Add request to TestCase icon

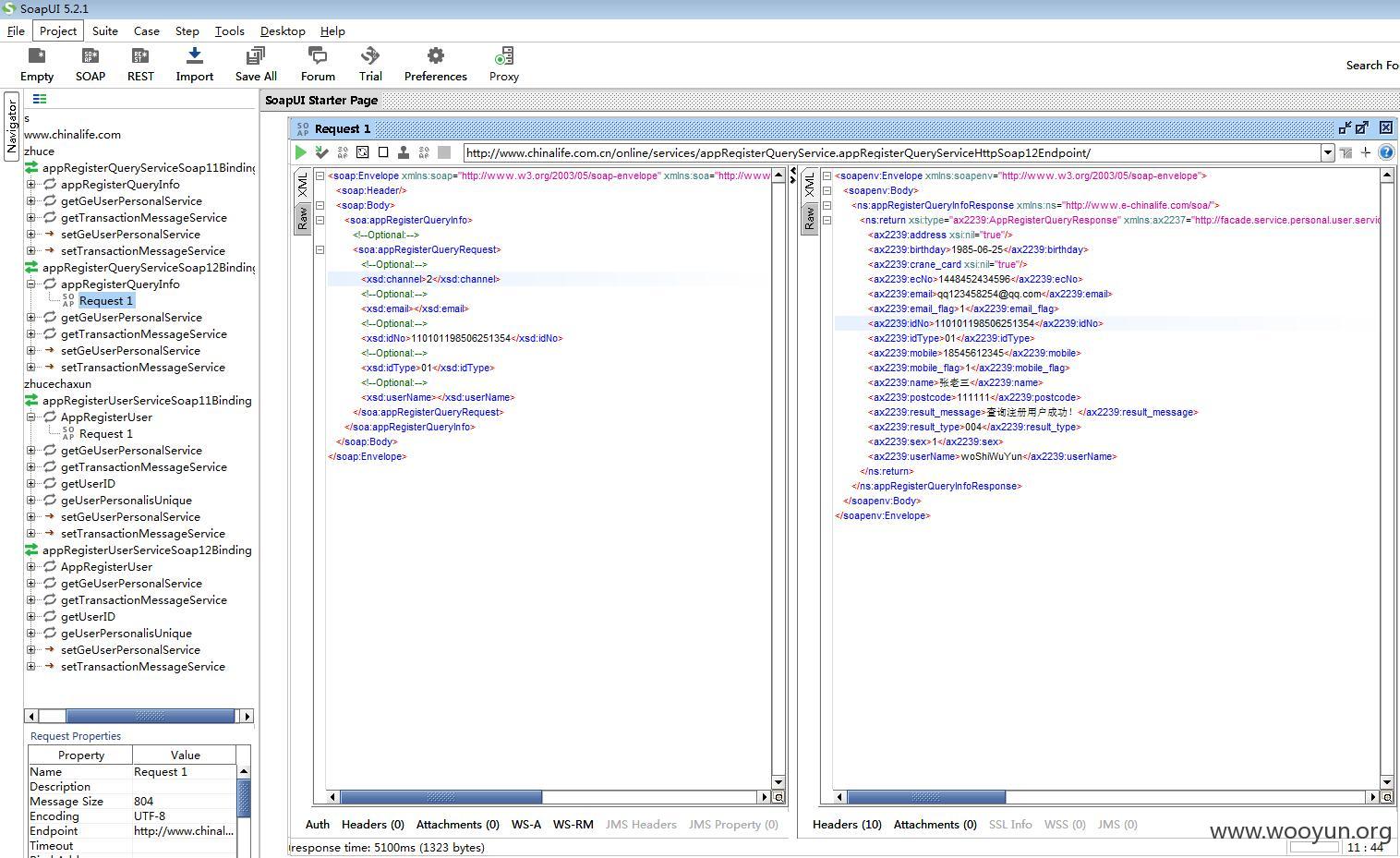321,152
